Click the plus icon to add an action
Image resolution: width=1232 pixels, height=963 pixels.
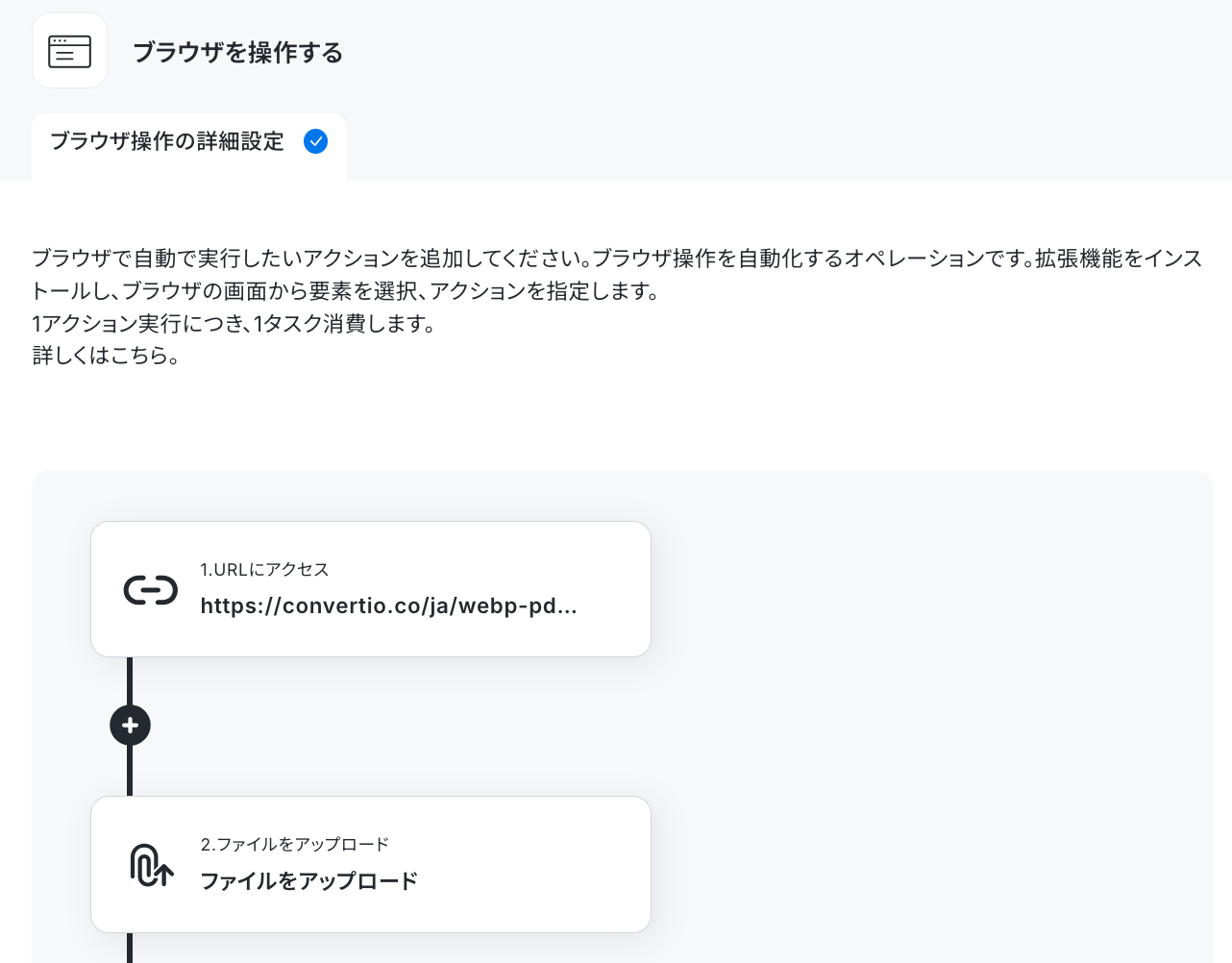pyautogui.click(x=131, y=725)
